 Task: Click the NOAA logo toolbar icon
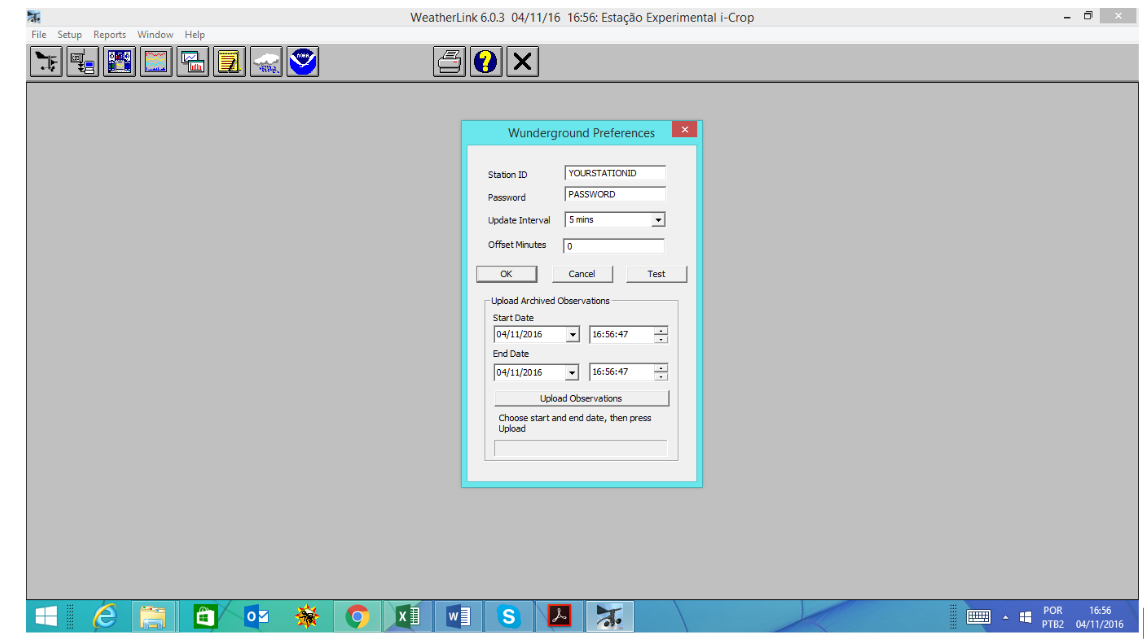coord(302,62)
